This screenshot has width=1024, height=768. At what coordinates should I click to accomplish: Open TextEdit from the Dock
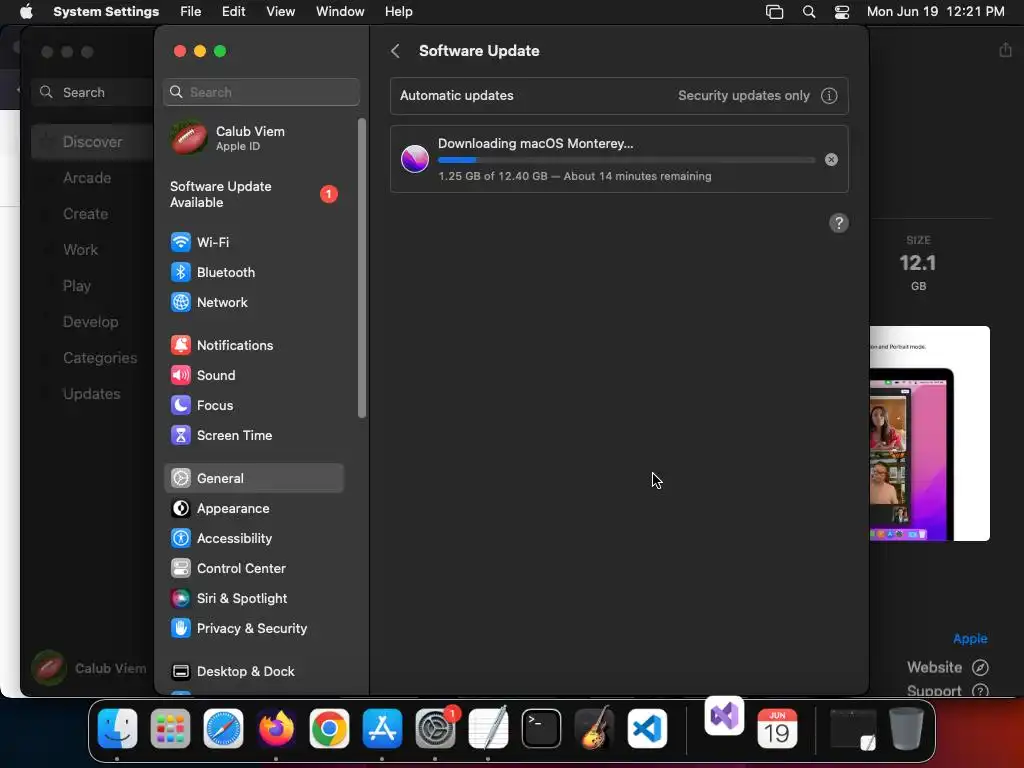(488, 728)
